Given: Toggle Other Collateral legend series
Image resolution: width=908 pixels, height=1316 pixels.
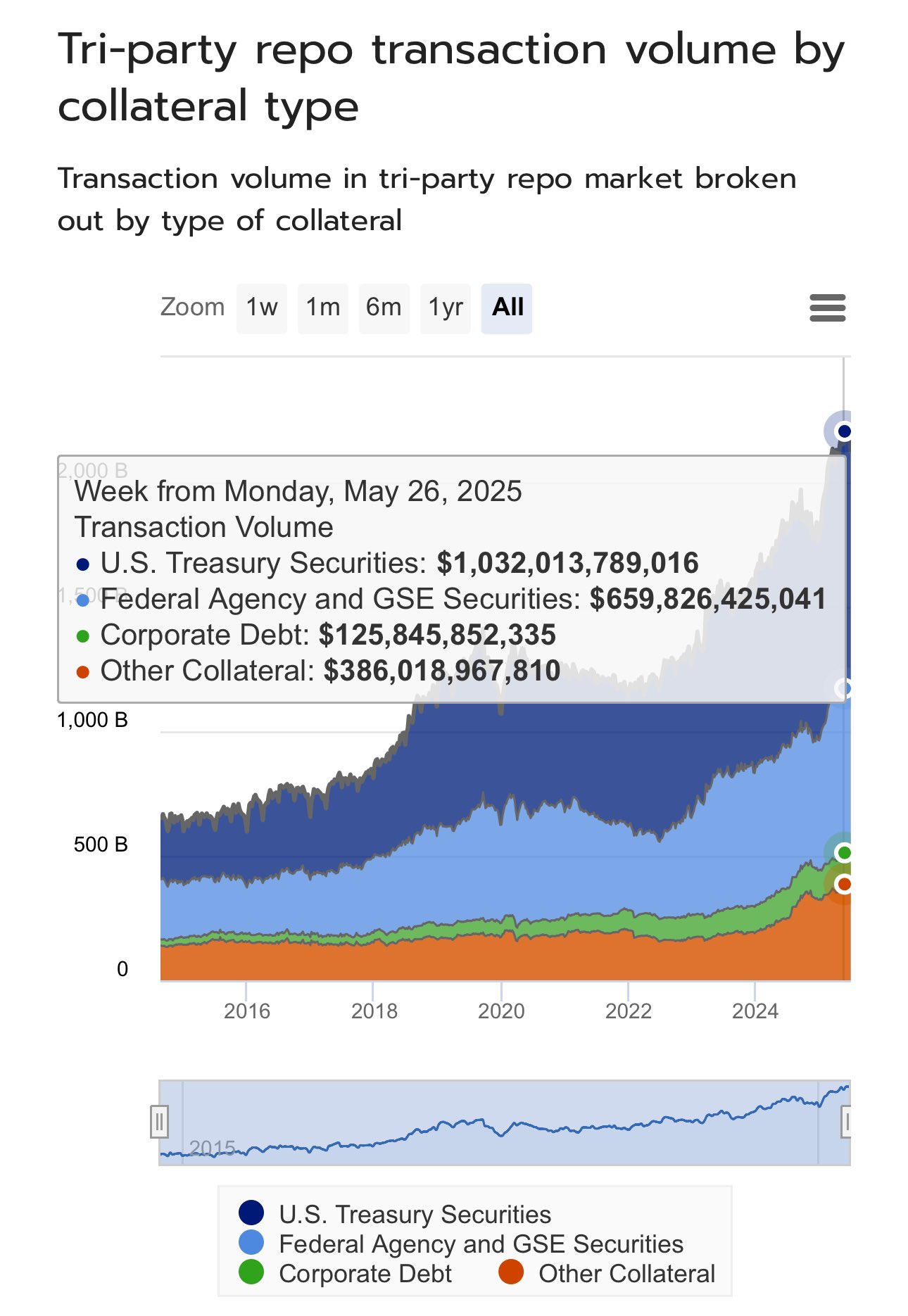Looking at the screenshot, I should (x=626, y=1274).
